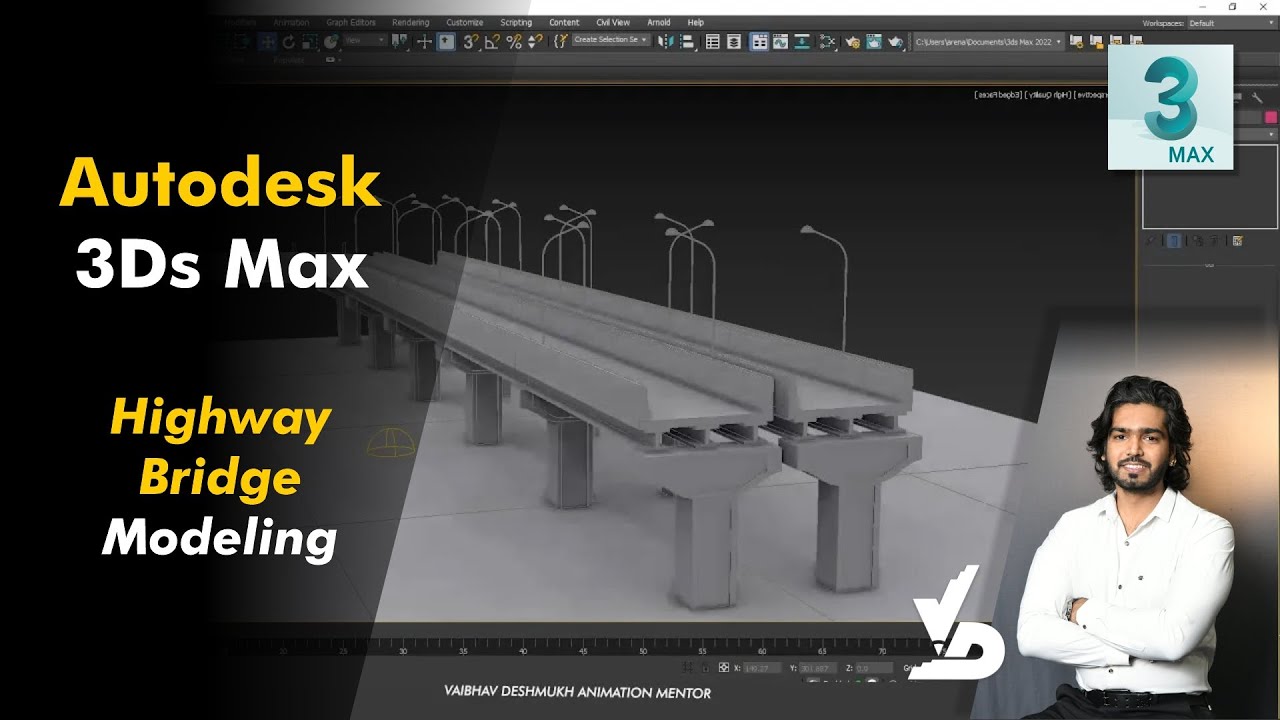Choose the Select and Place tool
The height and width of the screenshot is (720, 1280).
point(331,42)
